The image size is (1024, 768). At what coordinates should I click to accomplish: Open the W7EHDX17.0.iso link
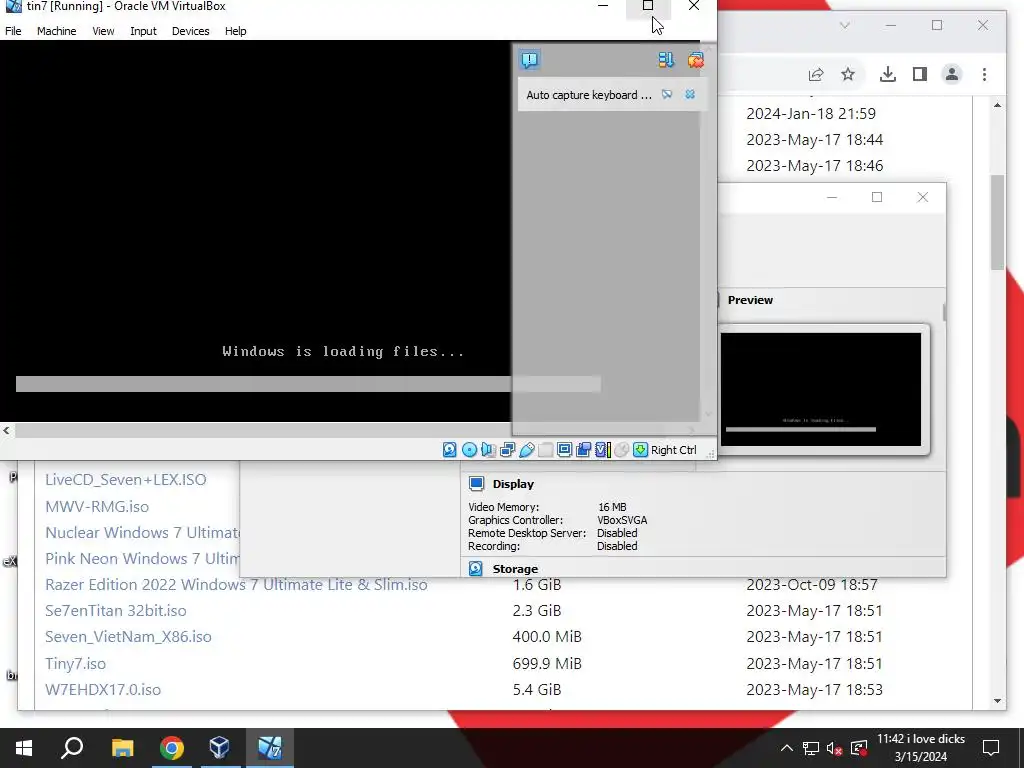tap(103, 690)
